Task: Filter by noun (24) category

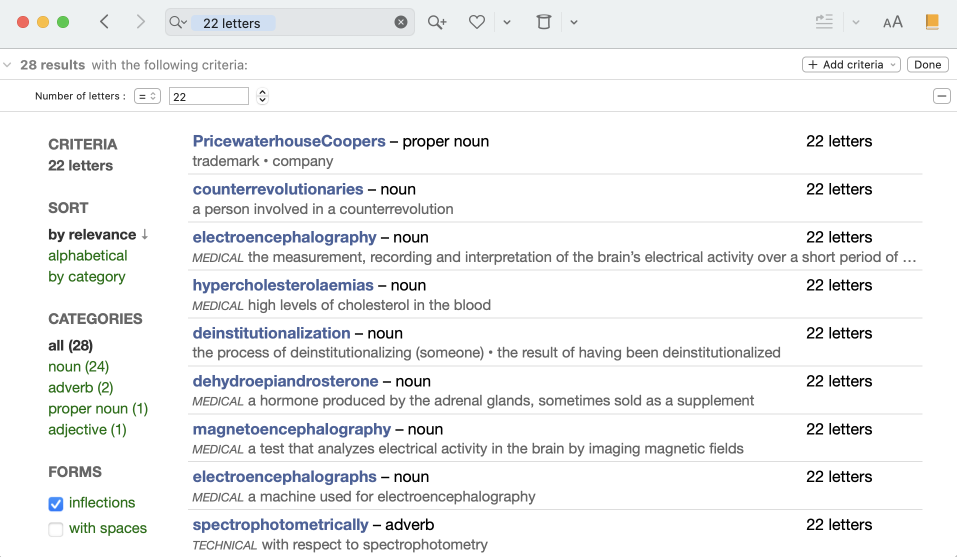Action: click(x=78, y=367)
